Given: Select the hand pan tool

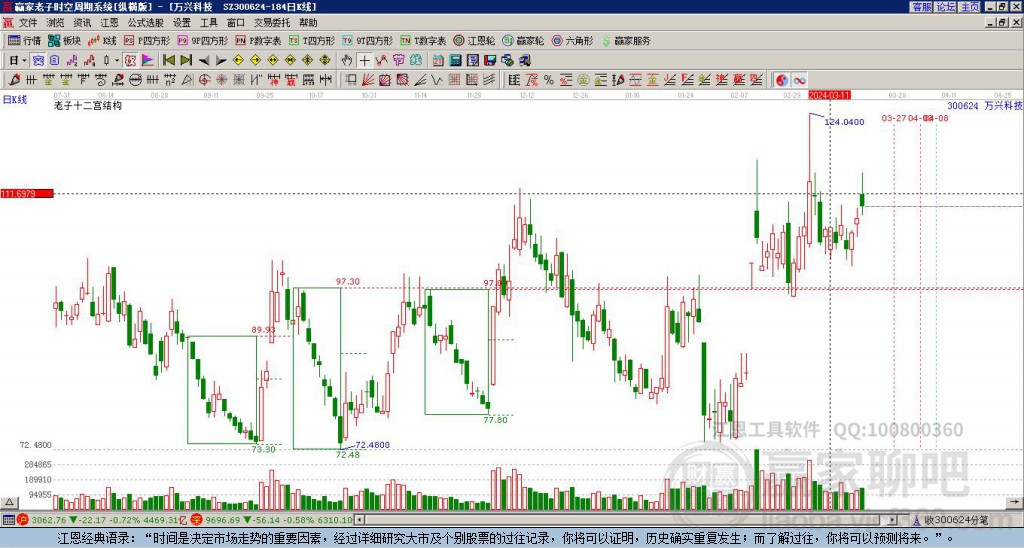Looking at the screenshot, I should (347, 61).
